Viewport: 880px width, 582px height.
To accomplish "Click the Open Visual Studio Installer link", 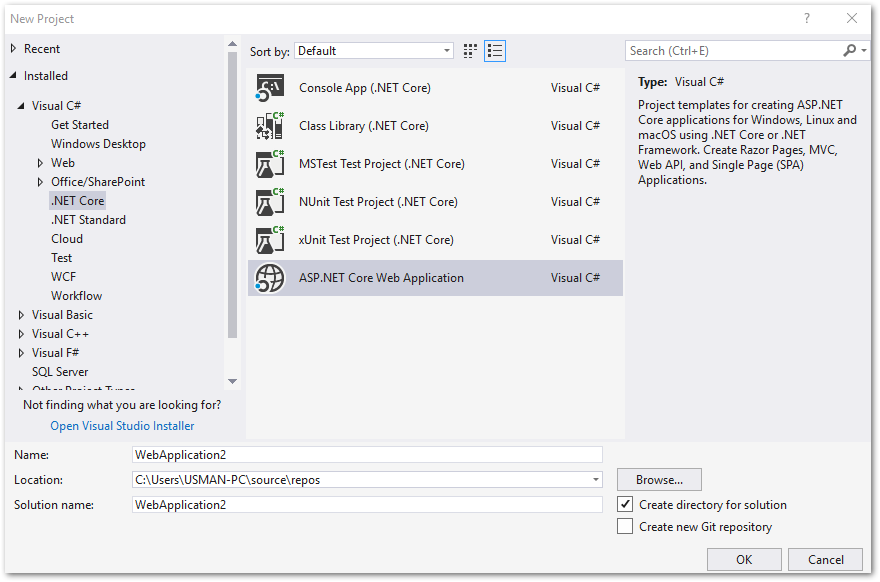I will coord(121,425).
